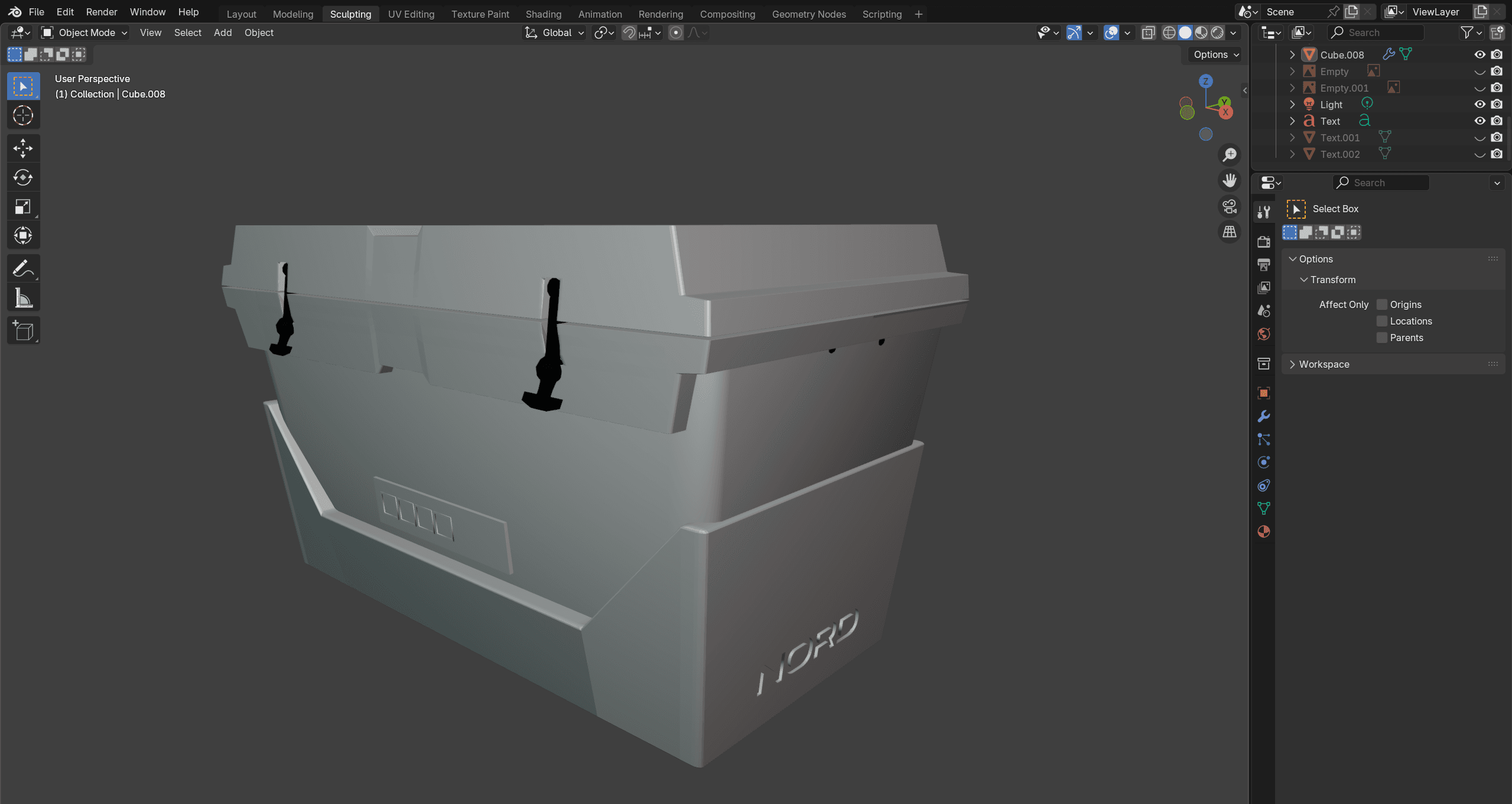
Task: Hide the Light object in viewport
Action: (1480, 104)
